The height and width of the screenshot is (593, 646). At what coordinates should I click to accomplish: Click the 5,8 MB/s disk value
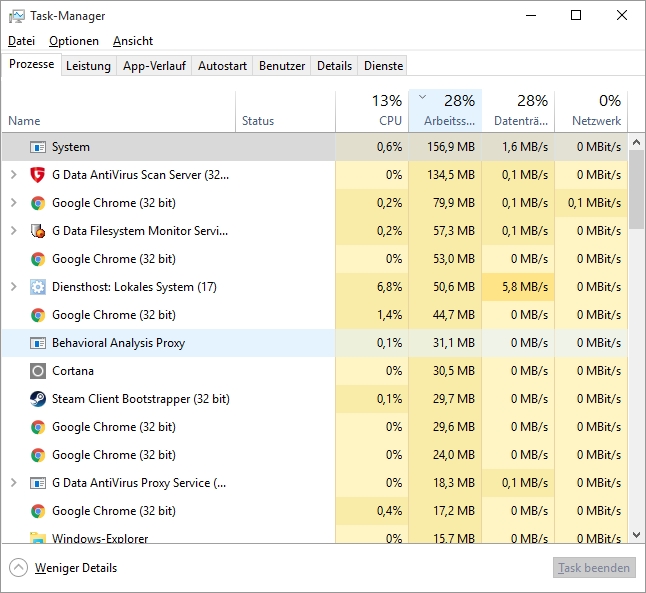coord(525,287)
